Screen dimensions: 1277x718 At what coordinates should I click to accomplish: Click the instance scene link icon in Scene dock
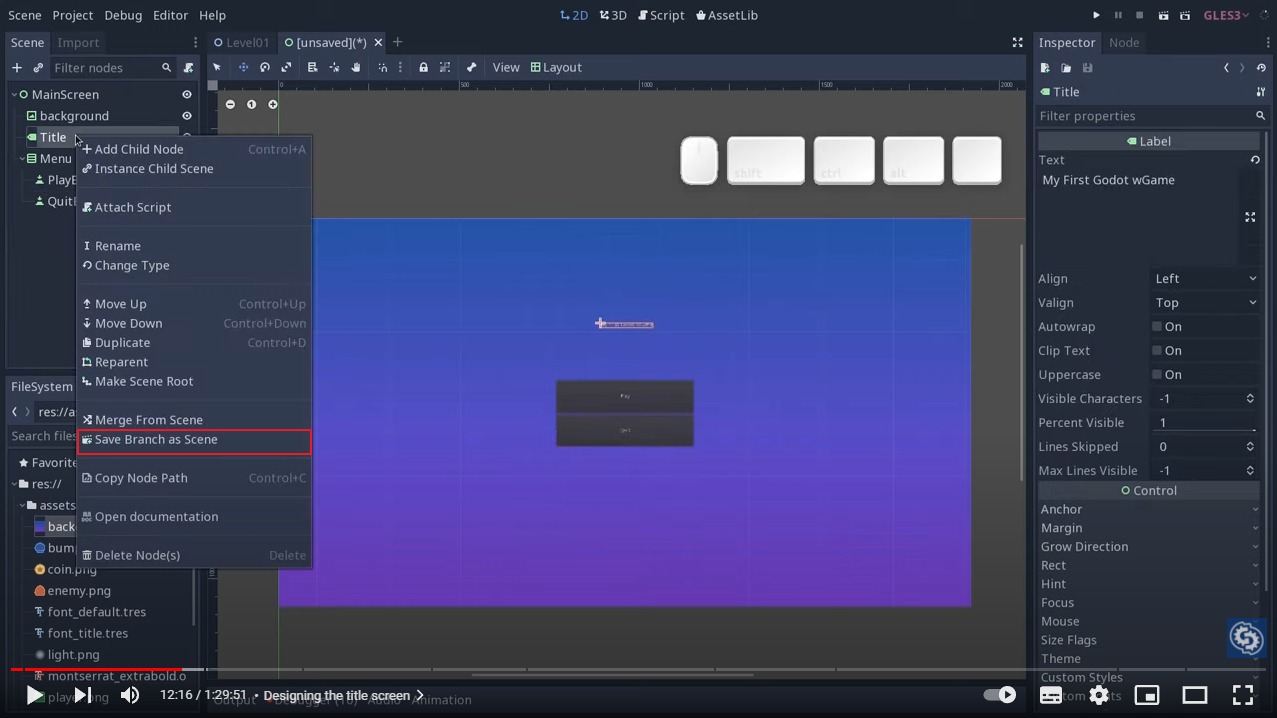(38, 67)
